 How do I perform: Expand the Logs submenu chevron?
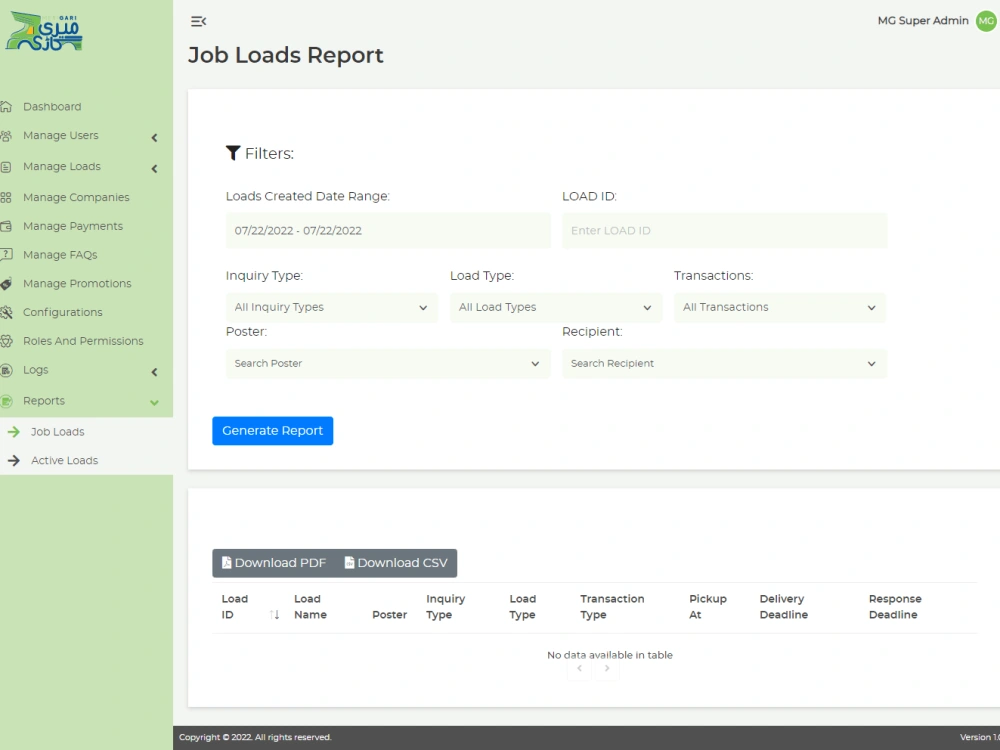pos(154,372)
